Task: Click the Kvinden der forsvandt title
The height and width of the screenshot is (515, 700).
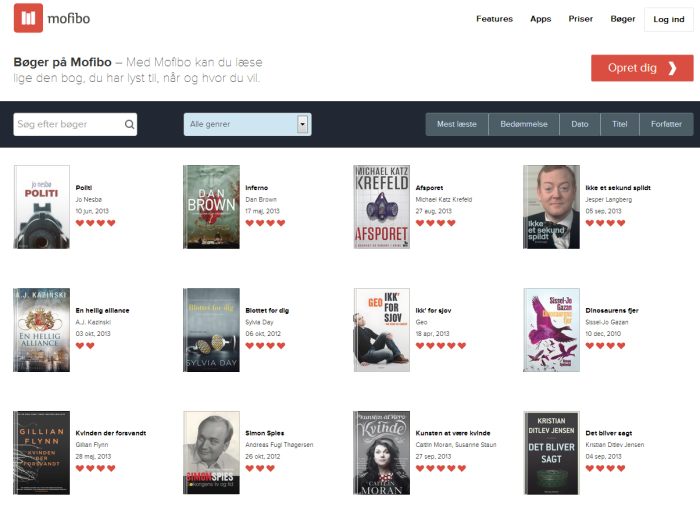Action: pyautogui.click(x=111, y=433)
